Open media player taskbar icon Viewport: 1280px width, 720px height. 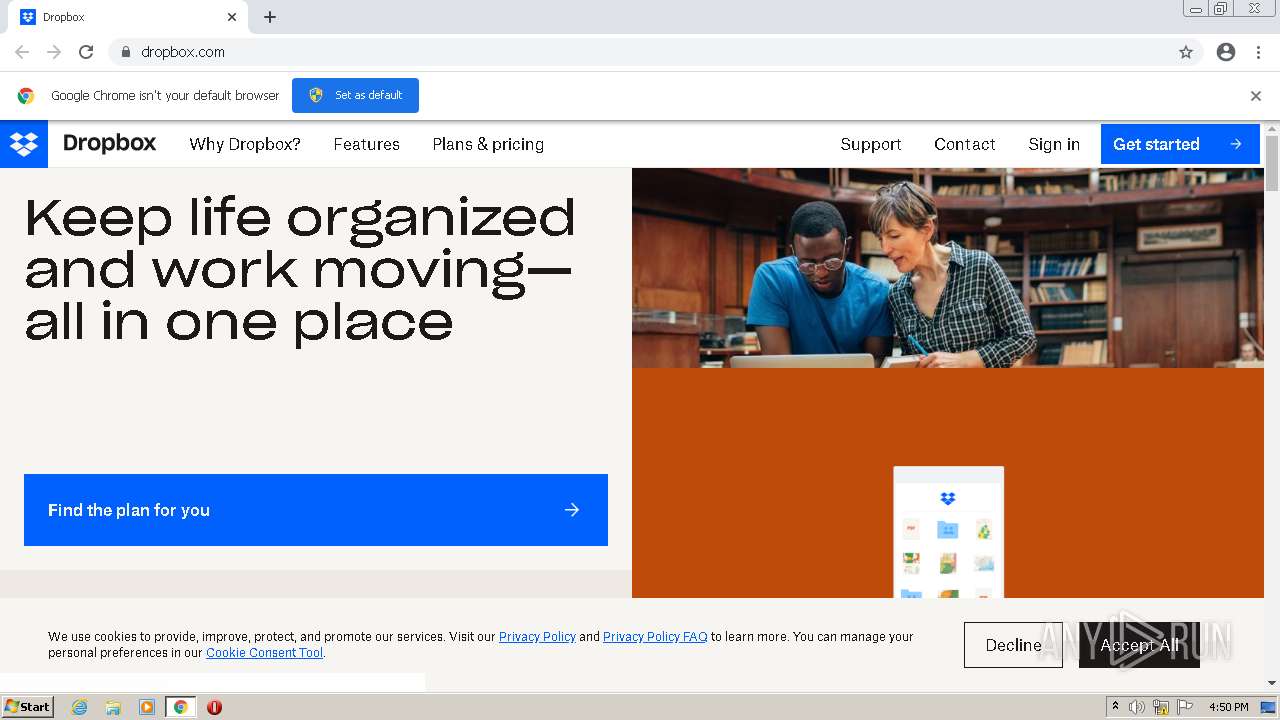click(x=147, y=707)
